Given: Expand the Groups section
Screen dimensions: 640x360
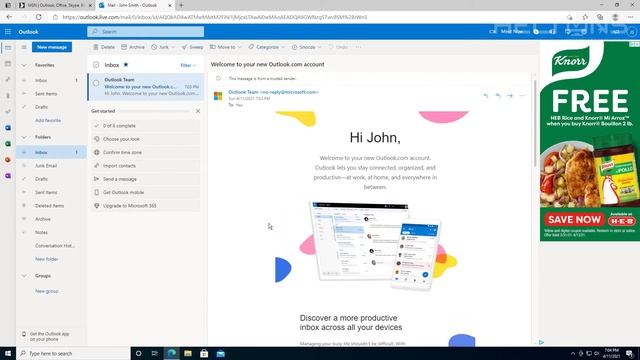Looking at the screenshot, I should pos(24,276).
